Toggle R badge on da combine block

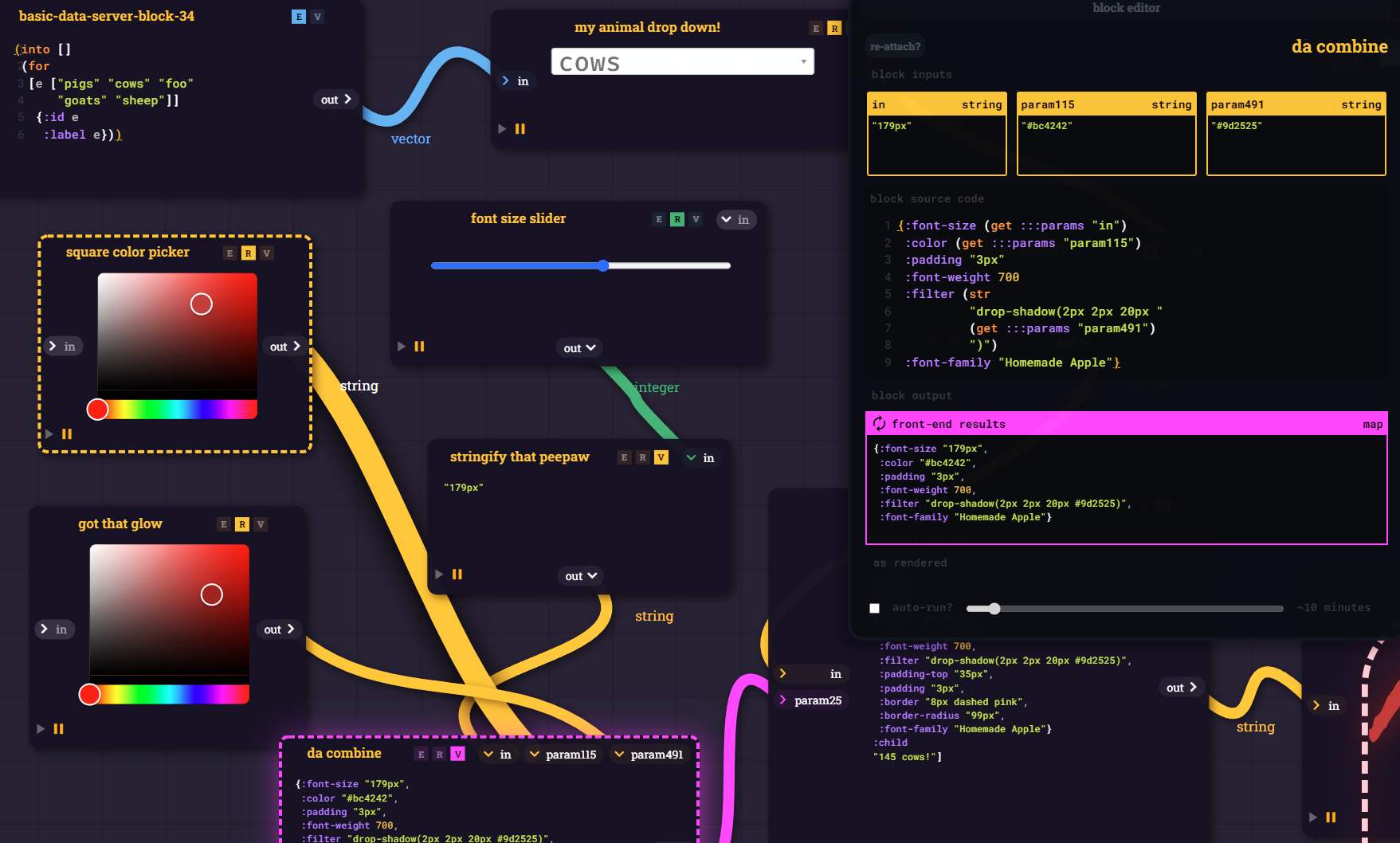(440, 755)
